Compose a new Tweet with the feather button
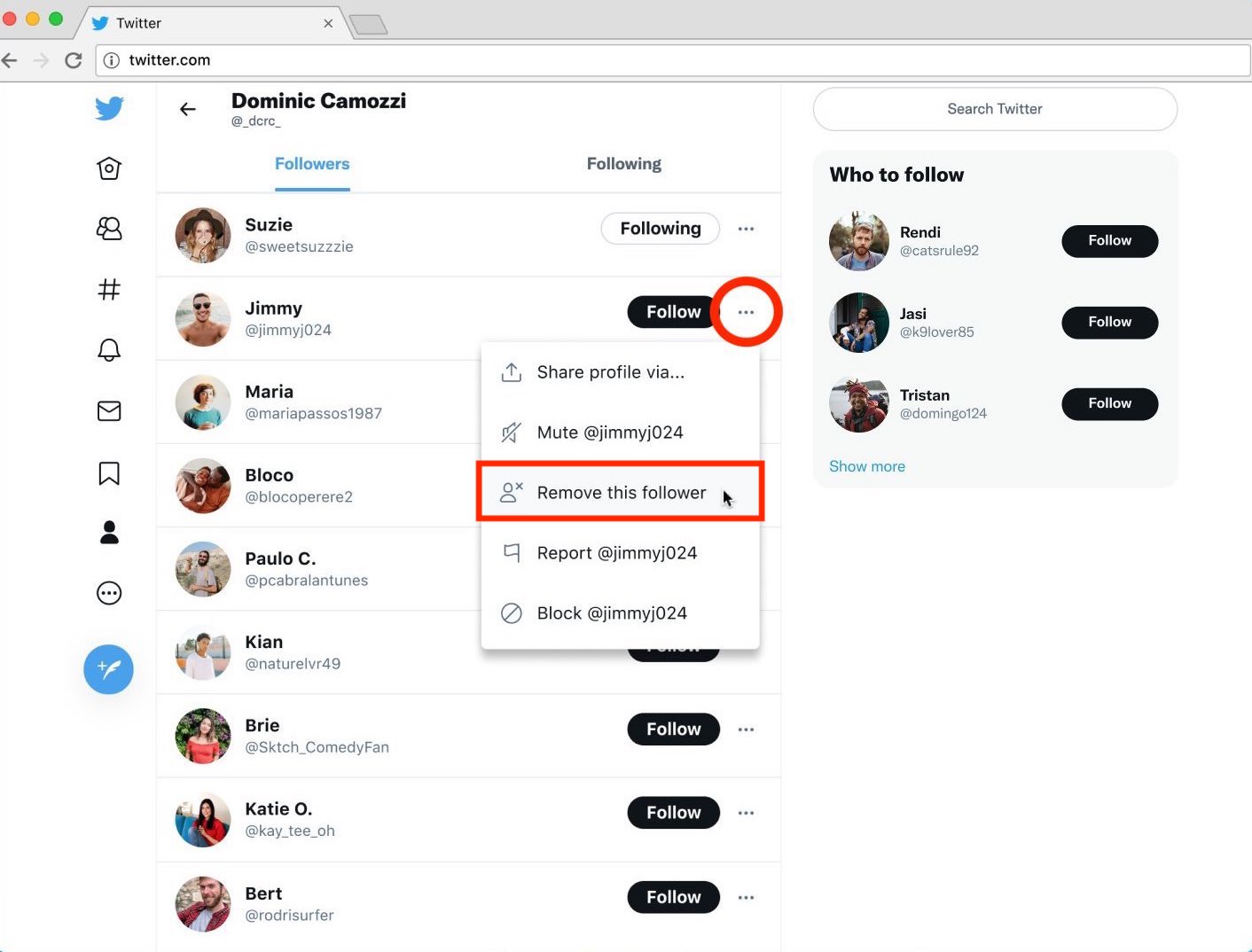 coord(108,670)
